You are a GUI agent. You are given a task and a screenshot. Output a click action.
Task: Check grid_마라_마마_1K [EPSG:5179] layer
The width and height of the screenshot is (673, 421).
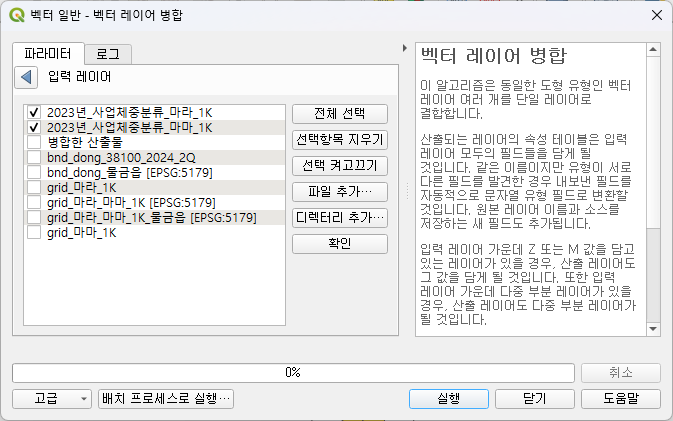(x=34, y=203)
